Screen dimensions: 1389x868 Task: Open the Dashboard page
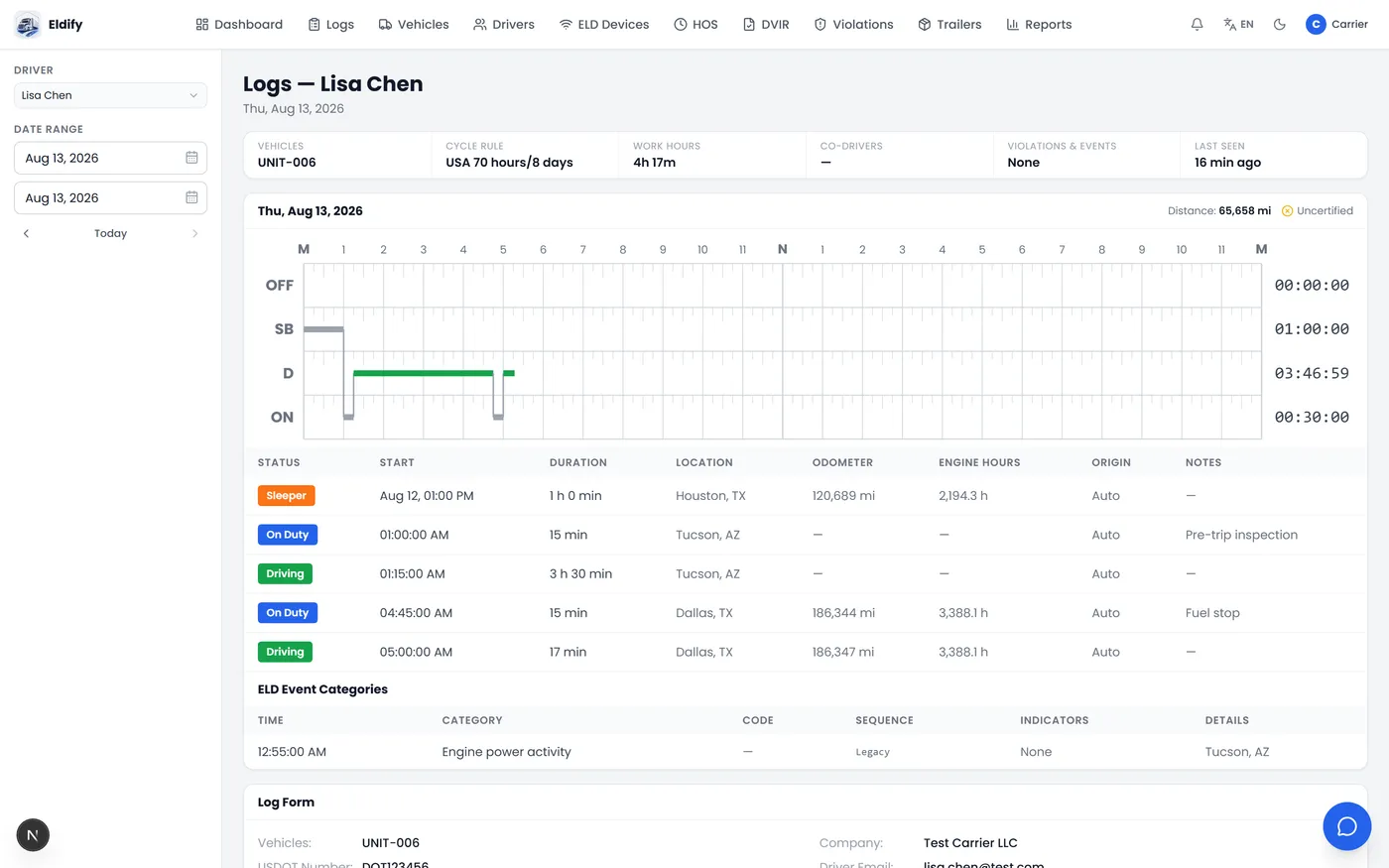(239, 24)
